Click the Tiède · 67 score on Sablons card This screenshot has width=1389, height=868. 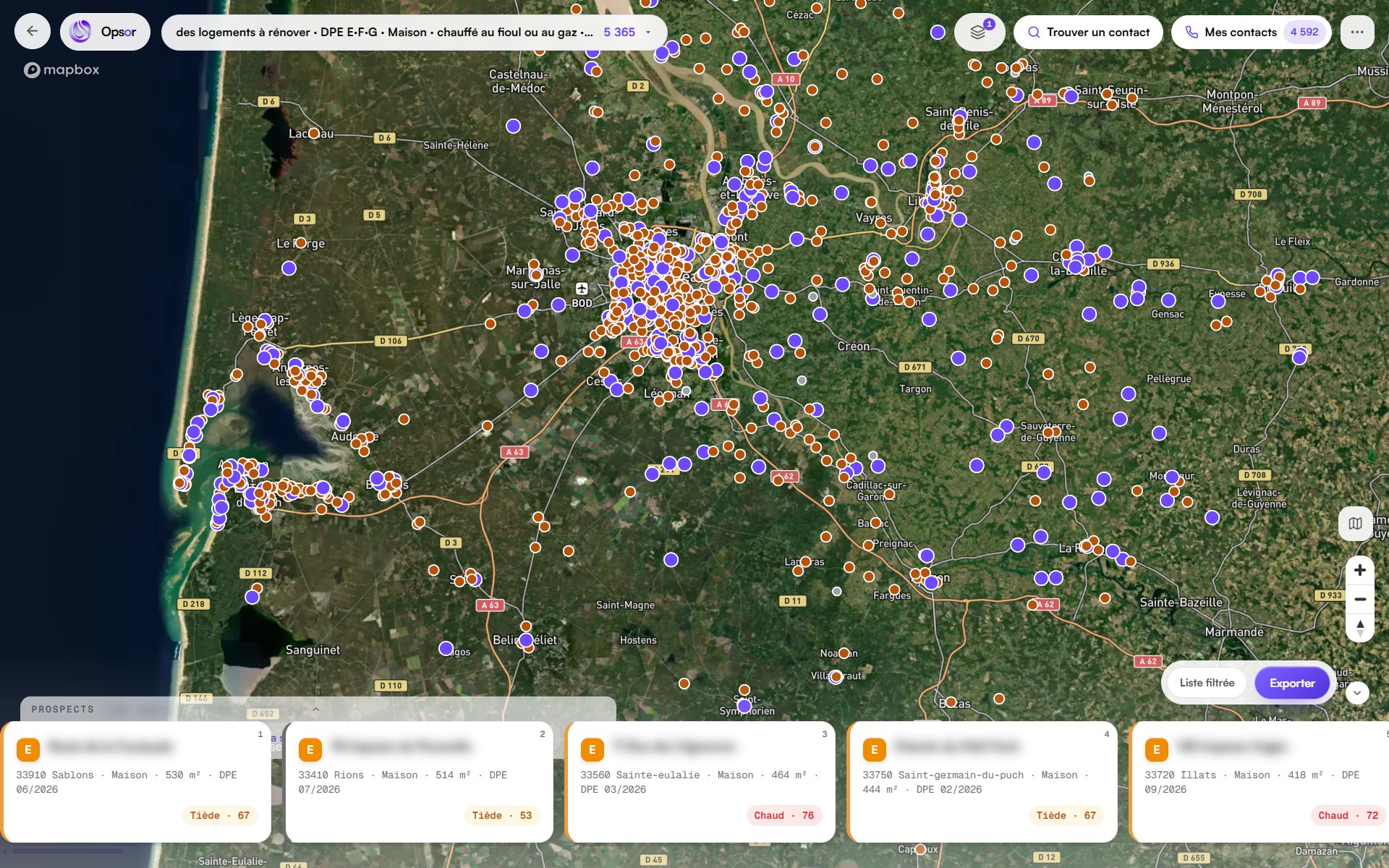[x=220, y=815]
